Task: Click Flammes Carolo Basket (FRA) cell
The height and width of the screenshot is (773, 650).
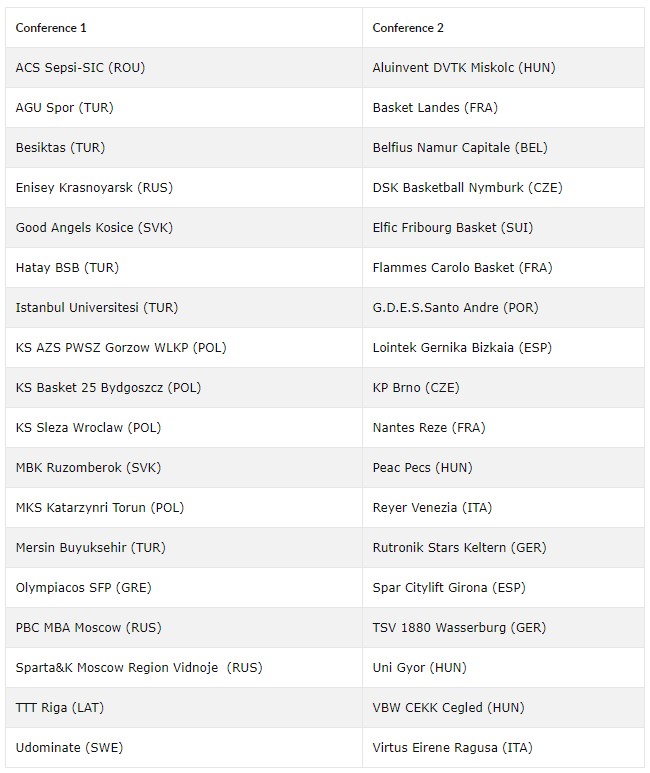Action: coord(462,267)
